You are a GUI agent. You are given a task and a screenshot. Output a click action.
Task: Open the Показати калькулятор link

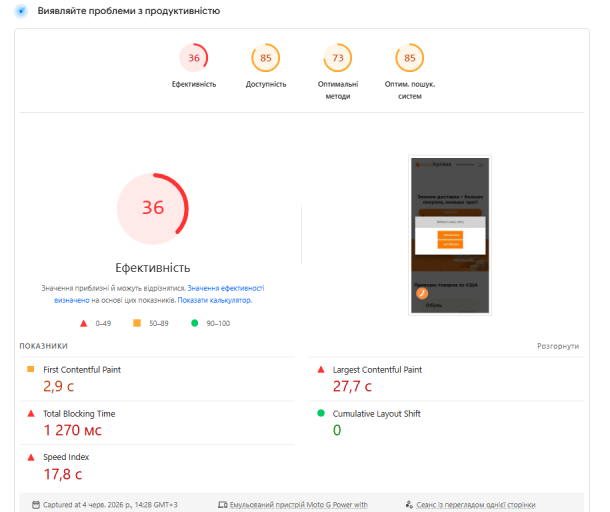pyautogui.click(x=215, y=300)
